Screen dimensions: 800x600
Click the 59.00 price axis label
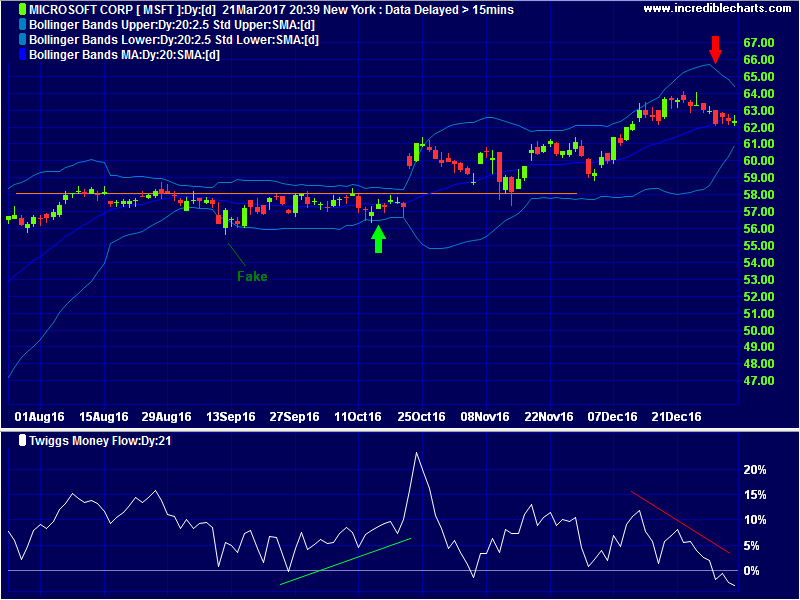(759, 178)
